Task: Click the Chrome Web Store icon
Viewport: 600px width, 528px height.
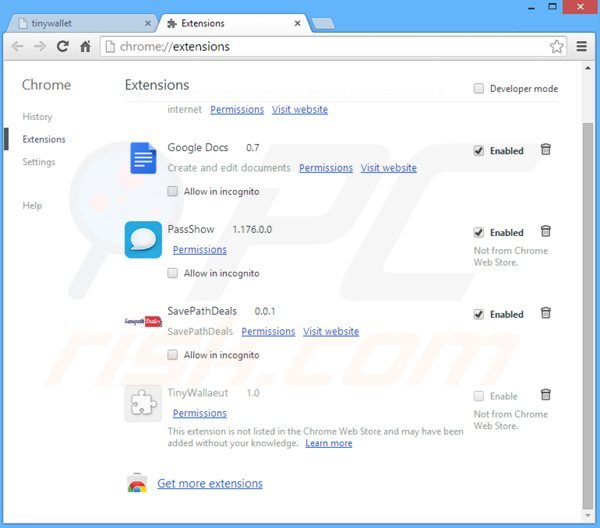Action: (137, 483)
